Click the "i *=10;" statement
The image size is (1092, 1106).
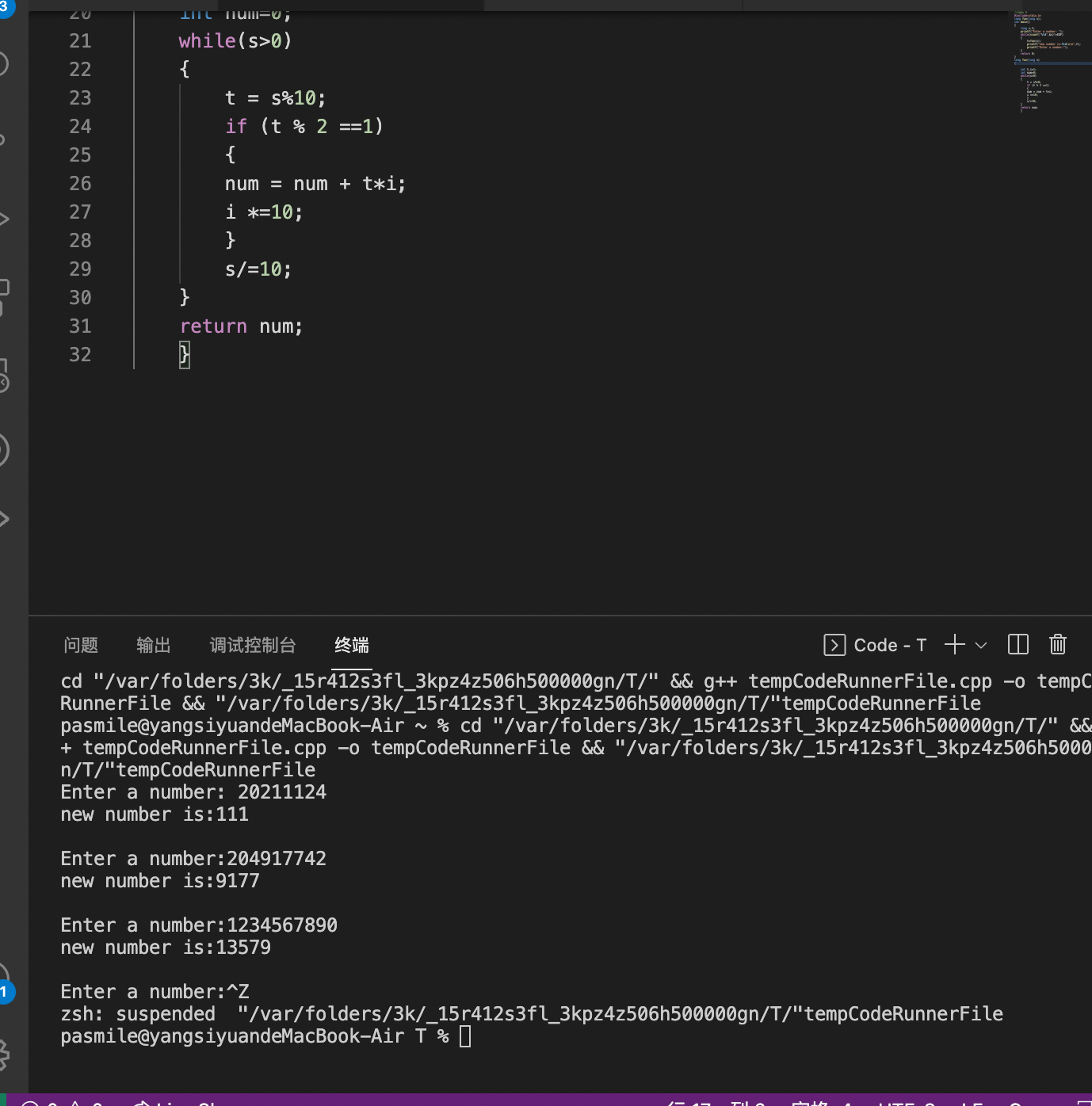(x=264, y=212)
